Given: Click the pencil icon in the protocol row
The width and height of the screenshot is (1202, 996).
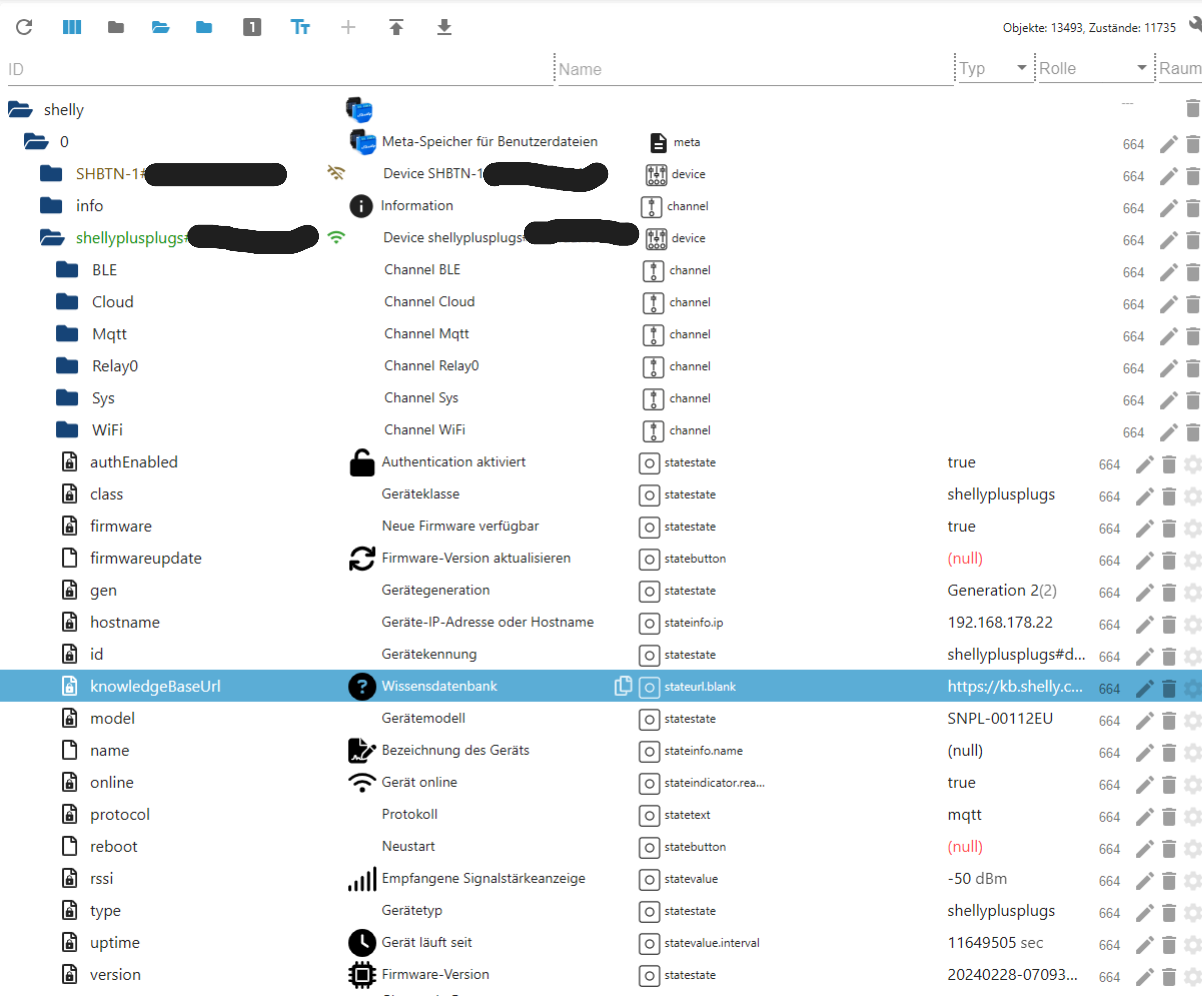Looking at the screenshot, I should 1145,816.
